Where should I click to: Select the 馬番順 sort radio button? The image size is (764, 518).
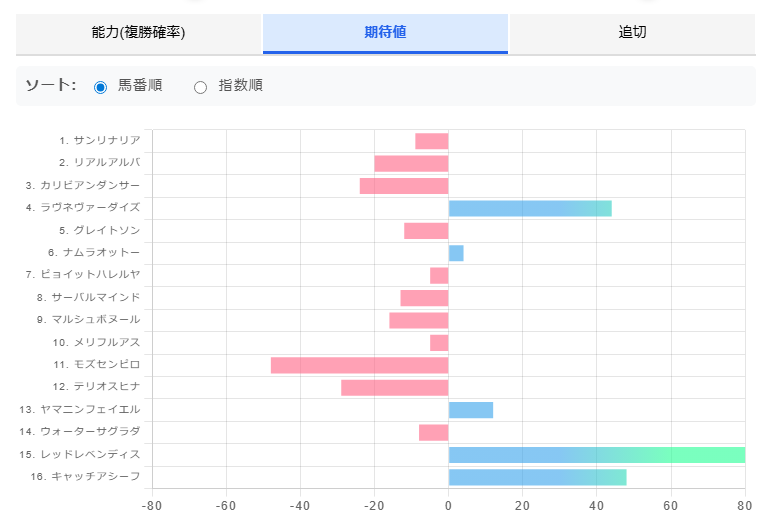[100, 87]
